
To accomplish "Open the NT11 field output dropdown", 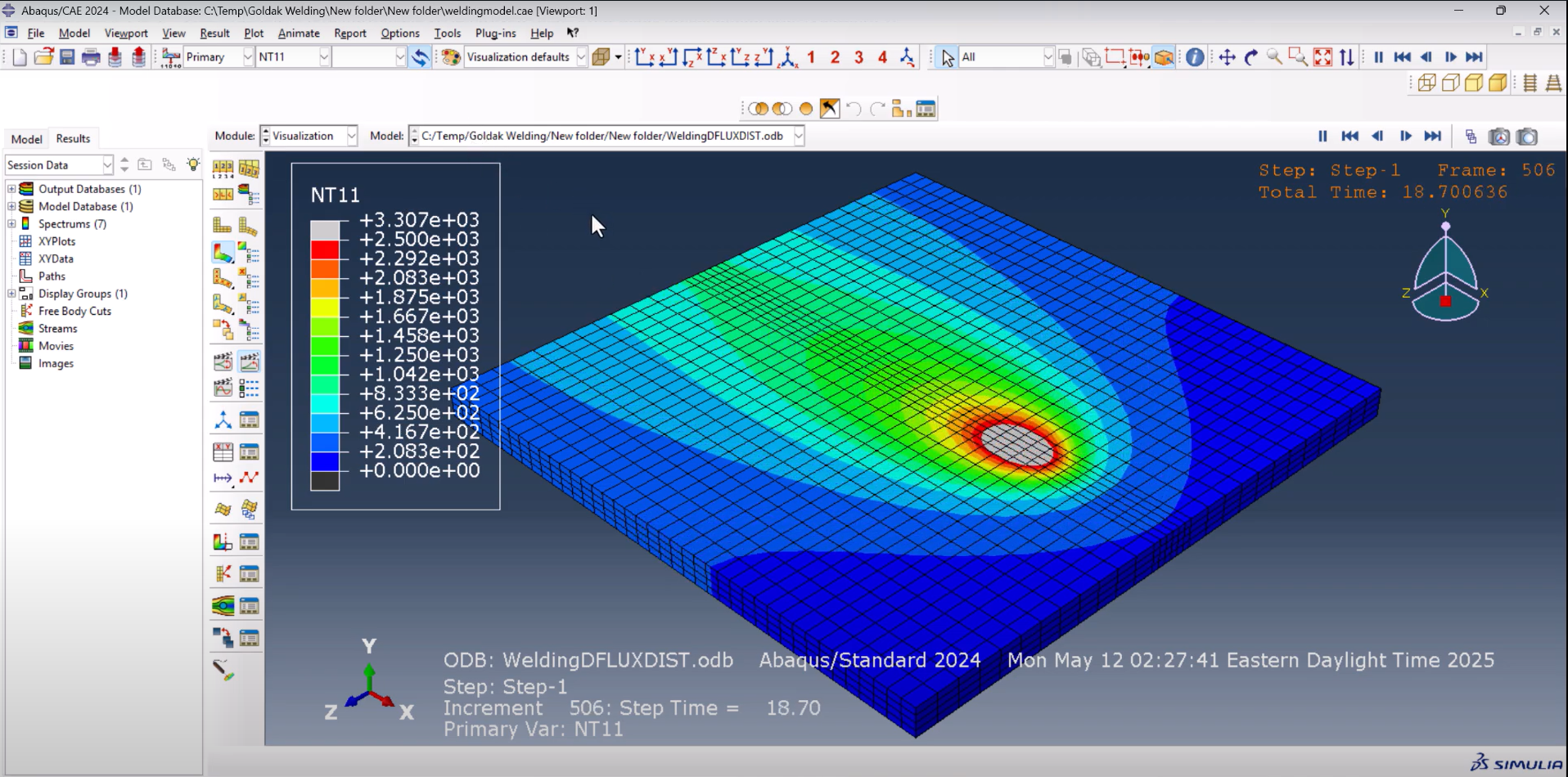I will pos(324,57).
